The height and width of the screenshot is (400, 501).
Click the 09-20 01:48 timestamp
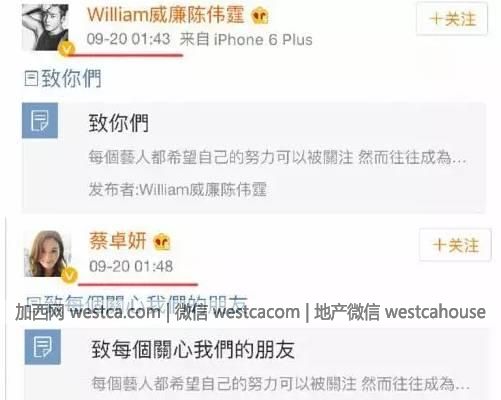[x=131, y=266]
